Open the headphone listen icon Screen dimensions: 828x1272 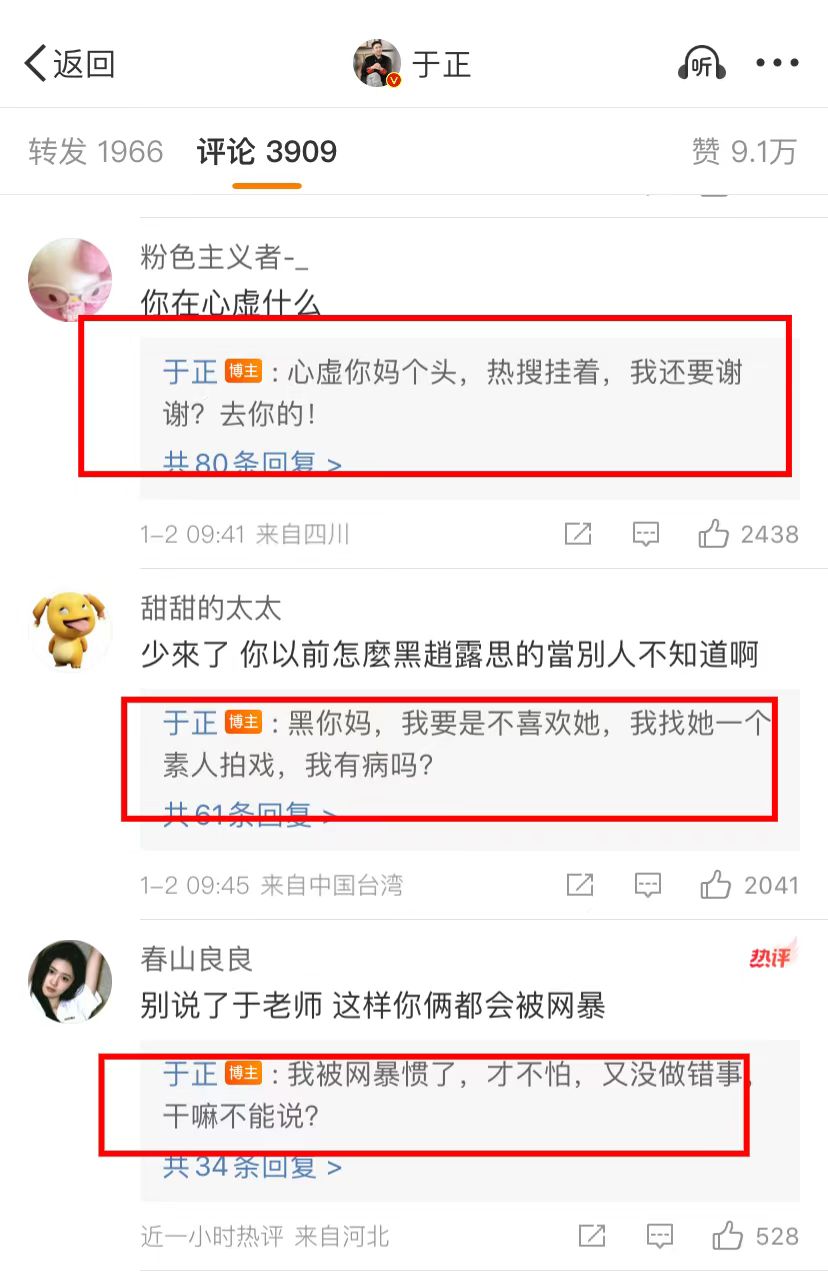click(702, 64)
